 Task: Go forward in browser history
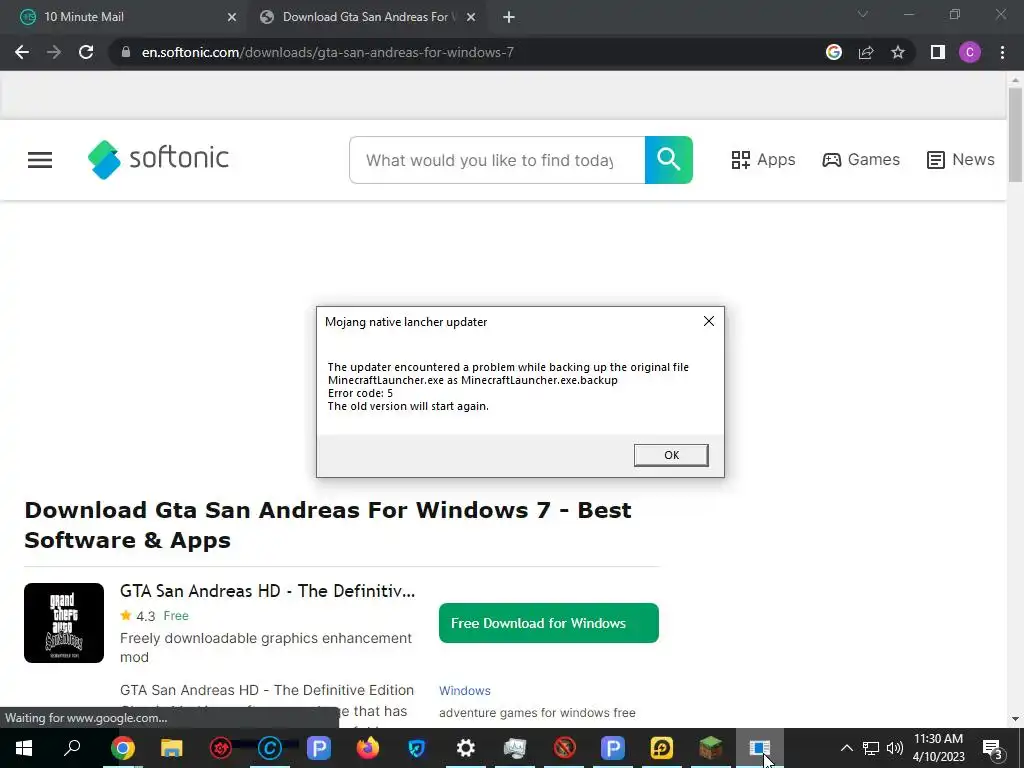coord(54,52)
